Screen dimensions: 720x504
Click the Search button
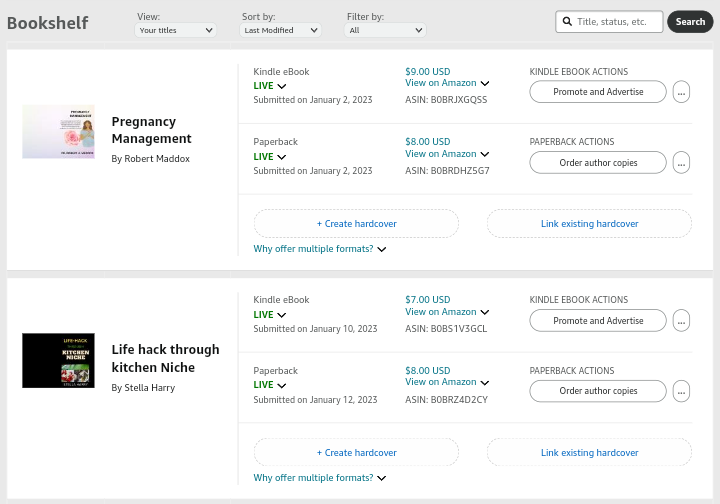click(690, 22)
